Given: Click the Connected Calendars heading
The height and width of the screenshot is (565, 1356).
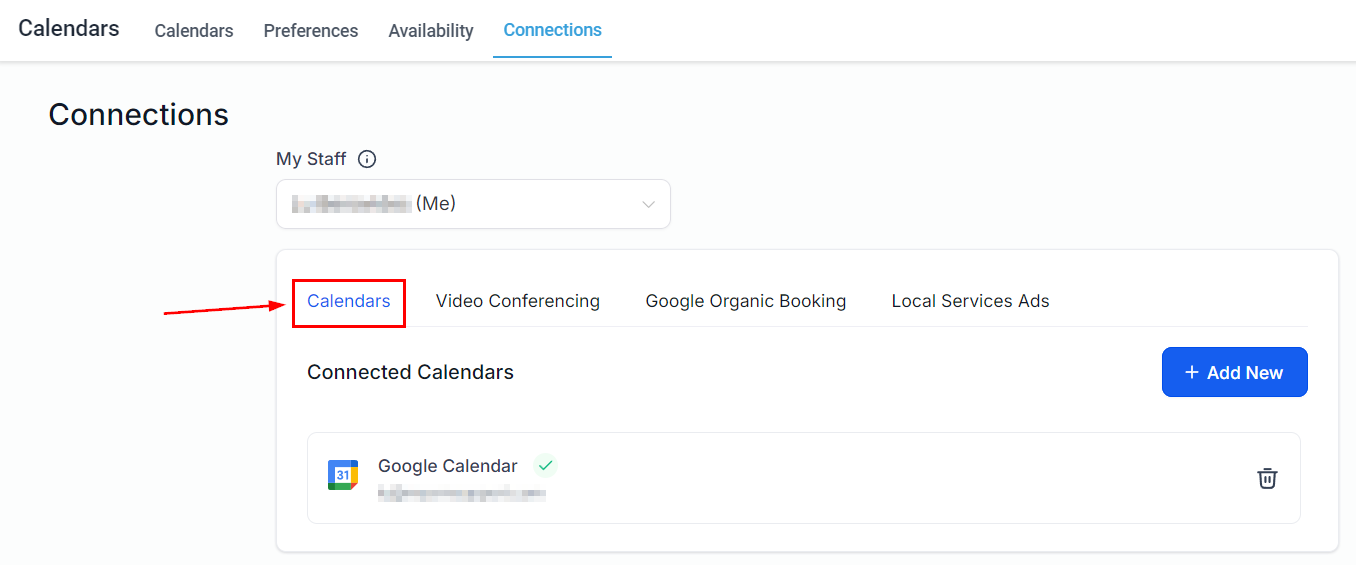Looking at the screenshot, I should (410, 372).
